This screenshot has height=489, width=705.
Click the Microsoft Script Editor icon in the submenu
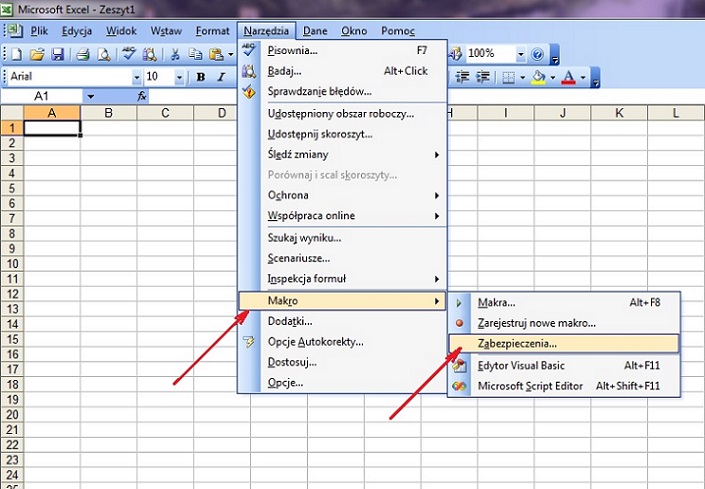coord(459,386)
